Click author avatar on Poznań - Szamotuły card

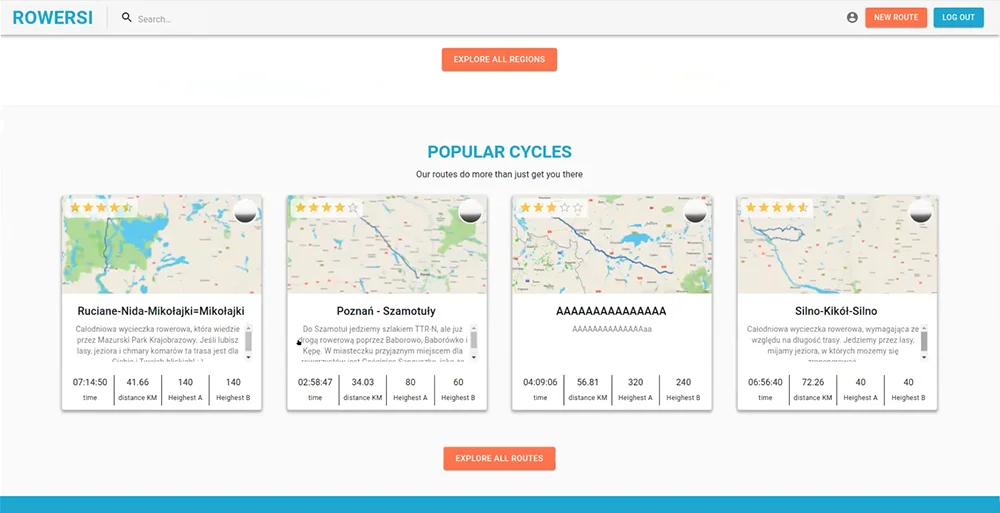click(x=471, y=211)
